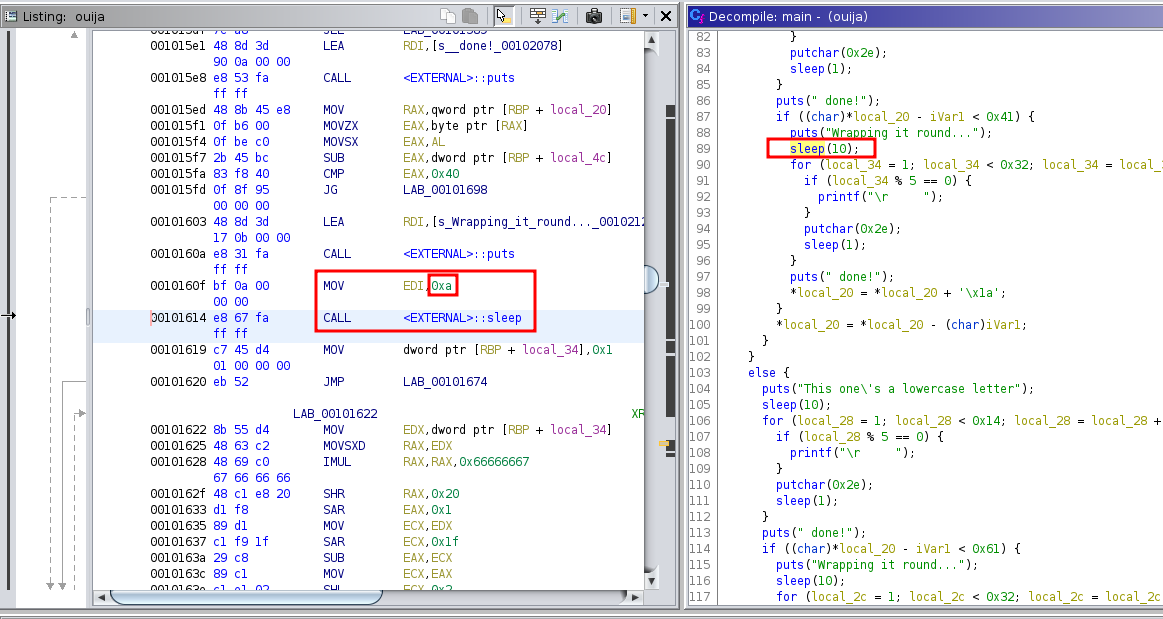Take a snapshot with the camera icon
This screenshot has width=1163, height=619.
(x=594, y=16)
